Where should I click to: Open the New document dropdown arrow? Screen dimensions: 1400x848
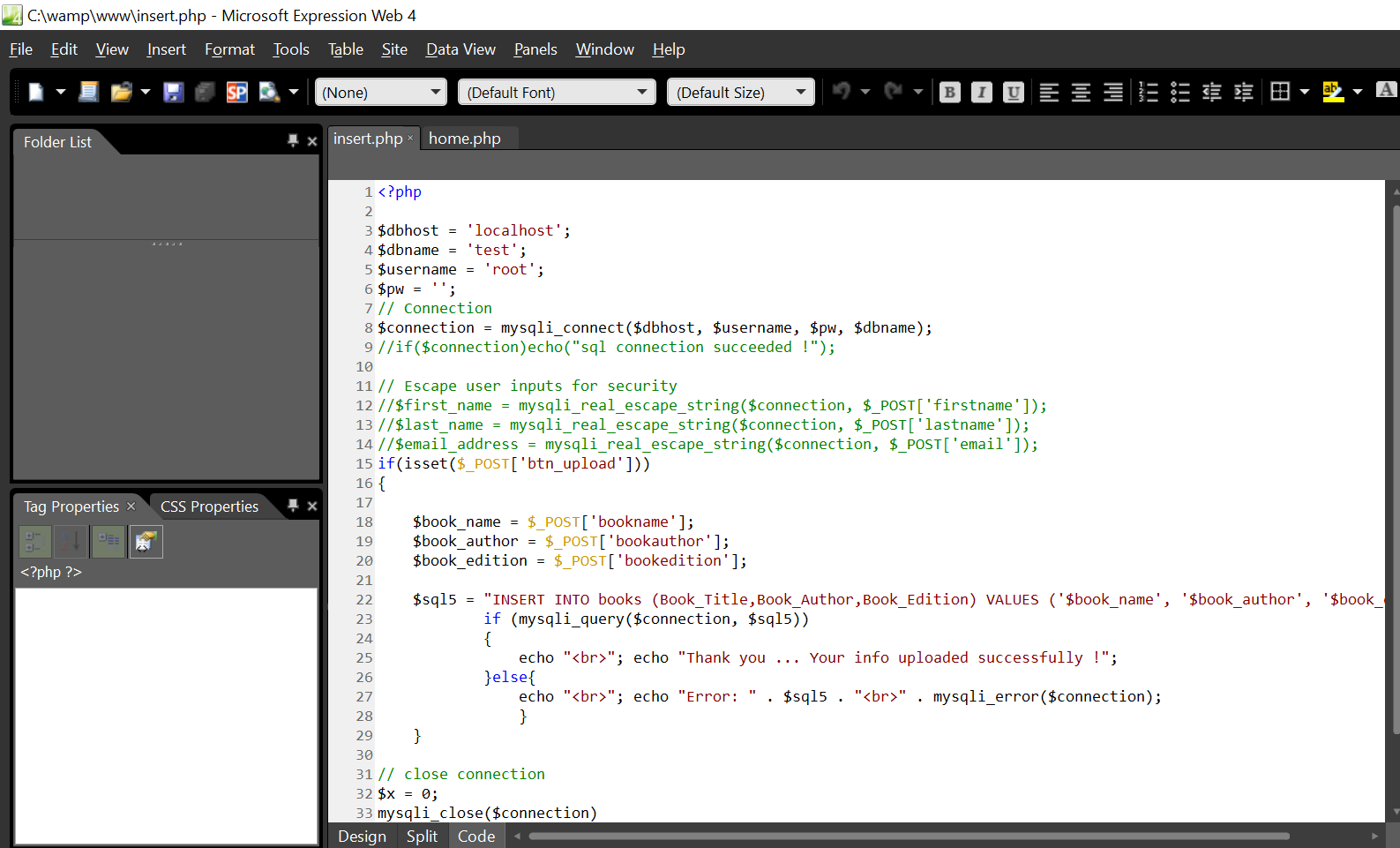point(61,92)
